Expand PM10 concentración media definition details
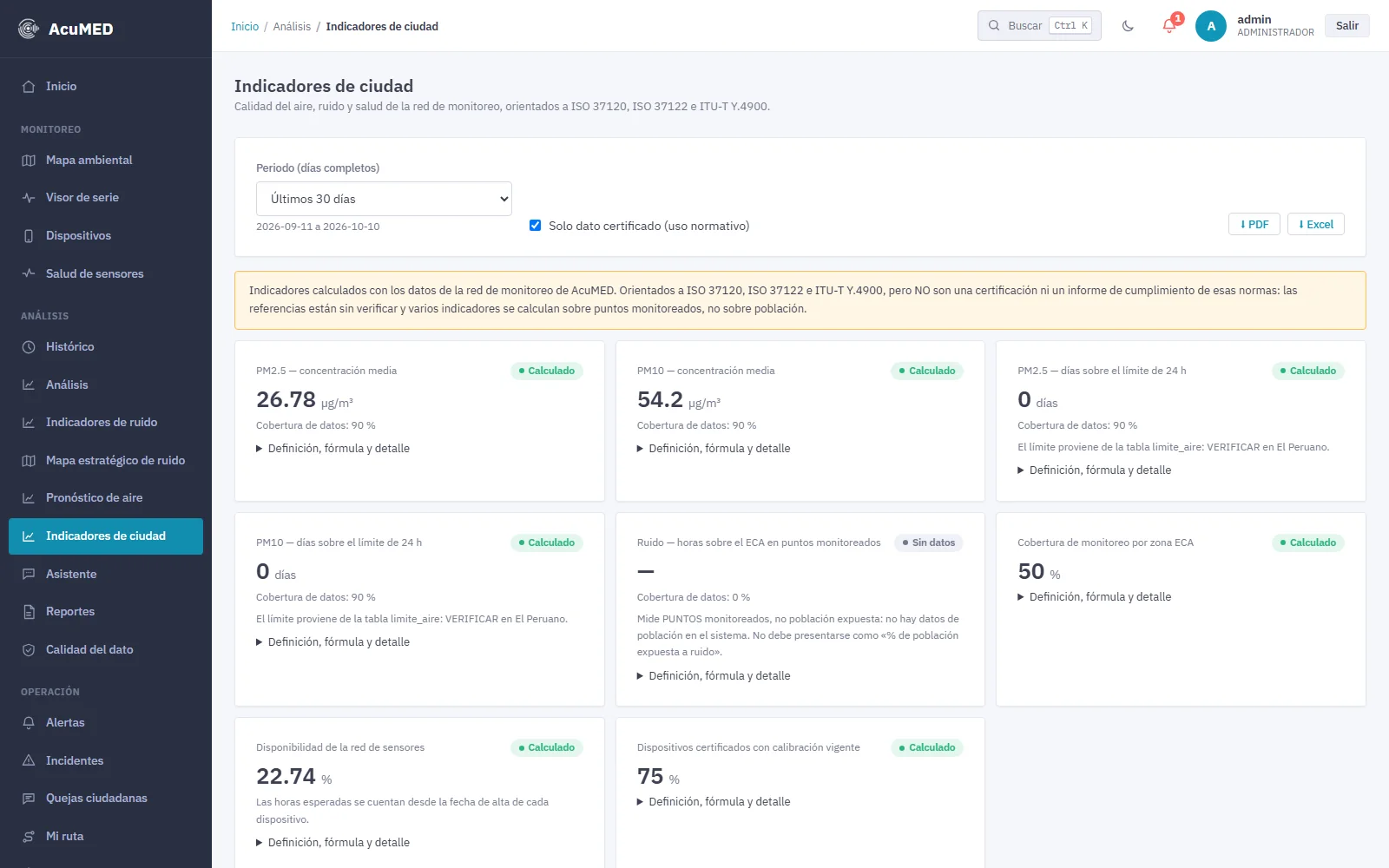 coord(714,449)
